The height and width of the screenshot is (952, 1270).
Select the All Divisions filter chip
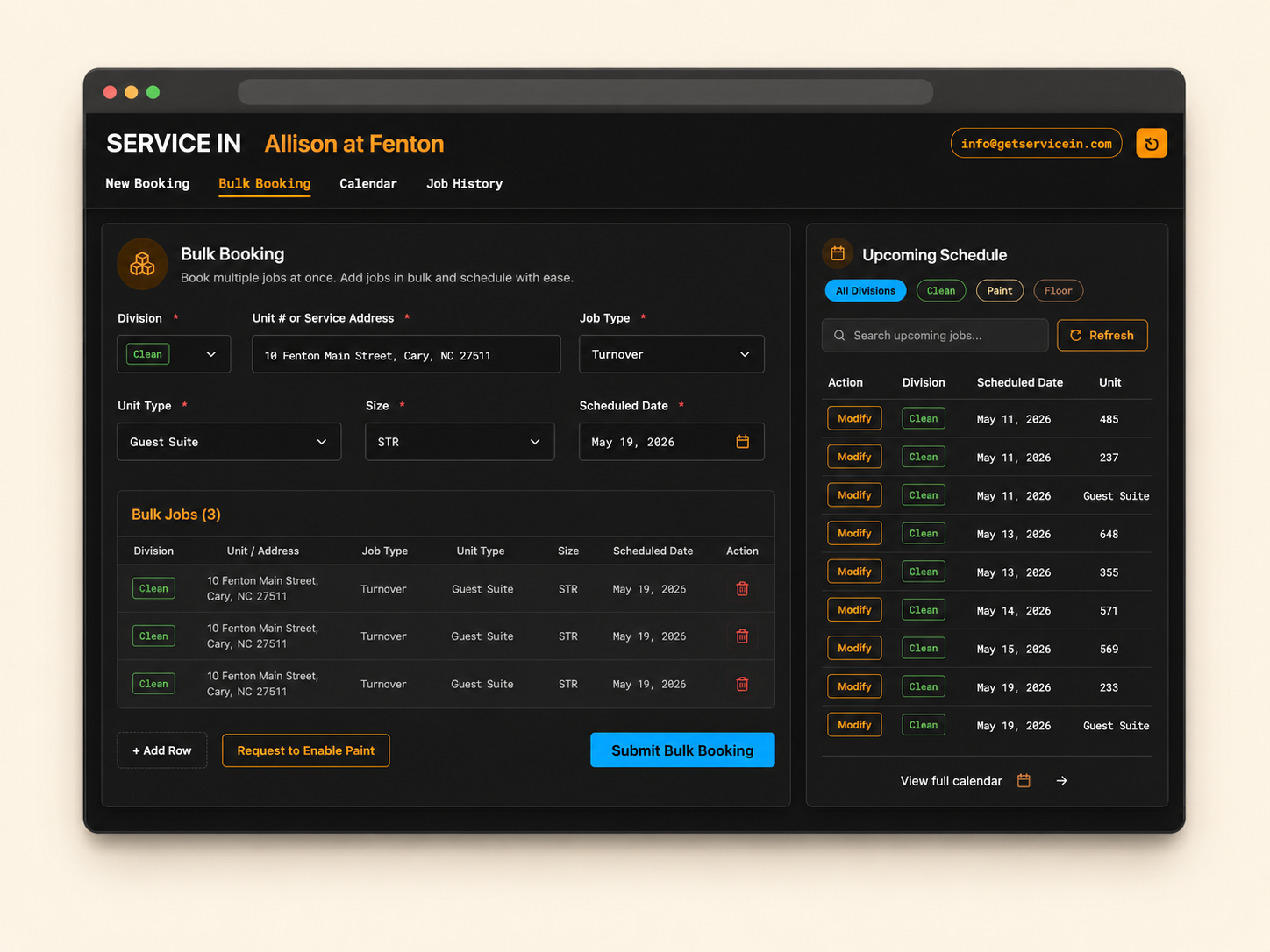[866, 290]
